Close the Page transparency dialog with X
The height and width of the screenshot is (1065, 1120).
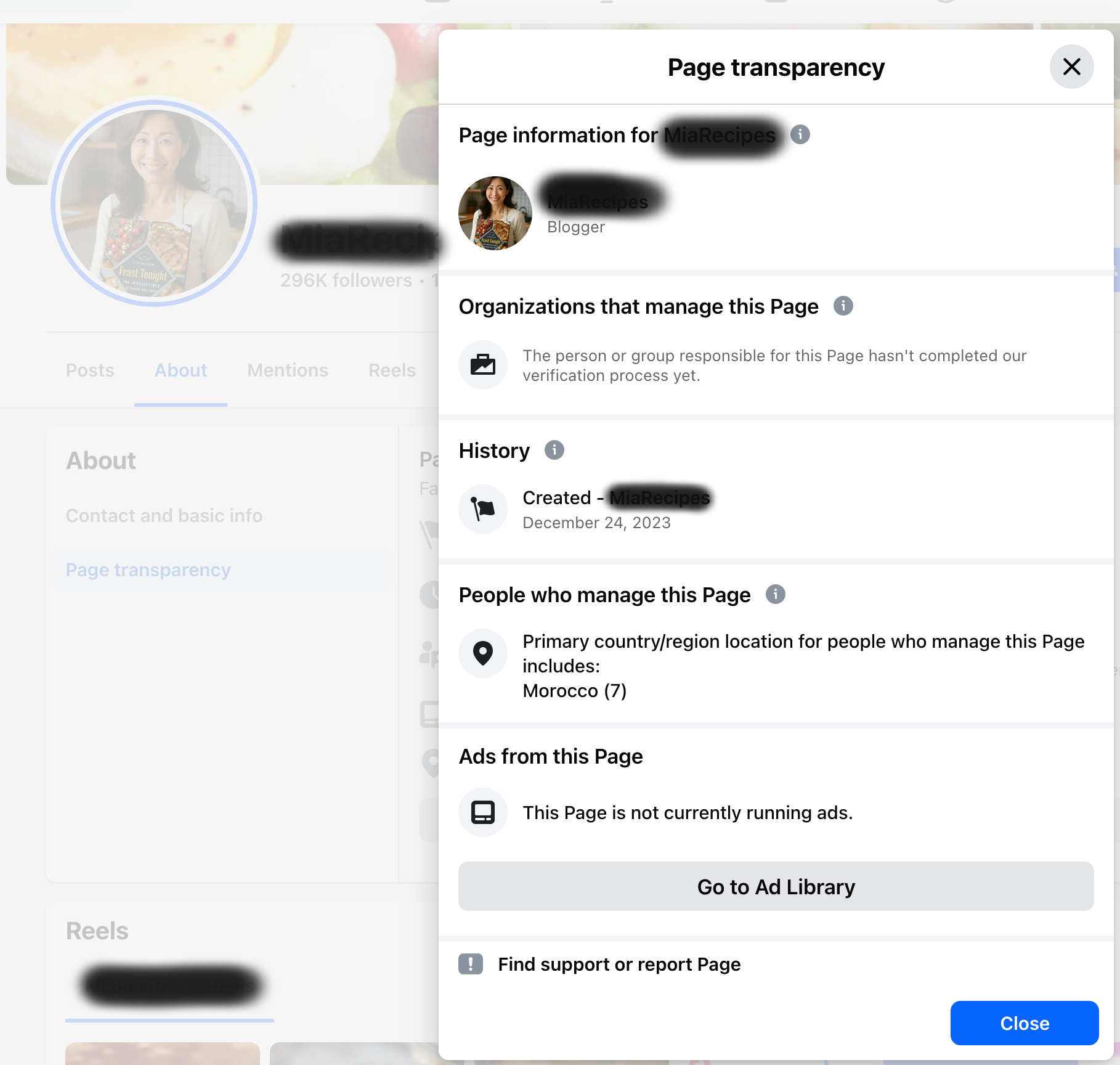point(1071,67)
